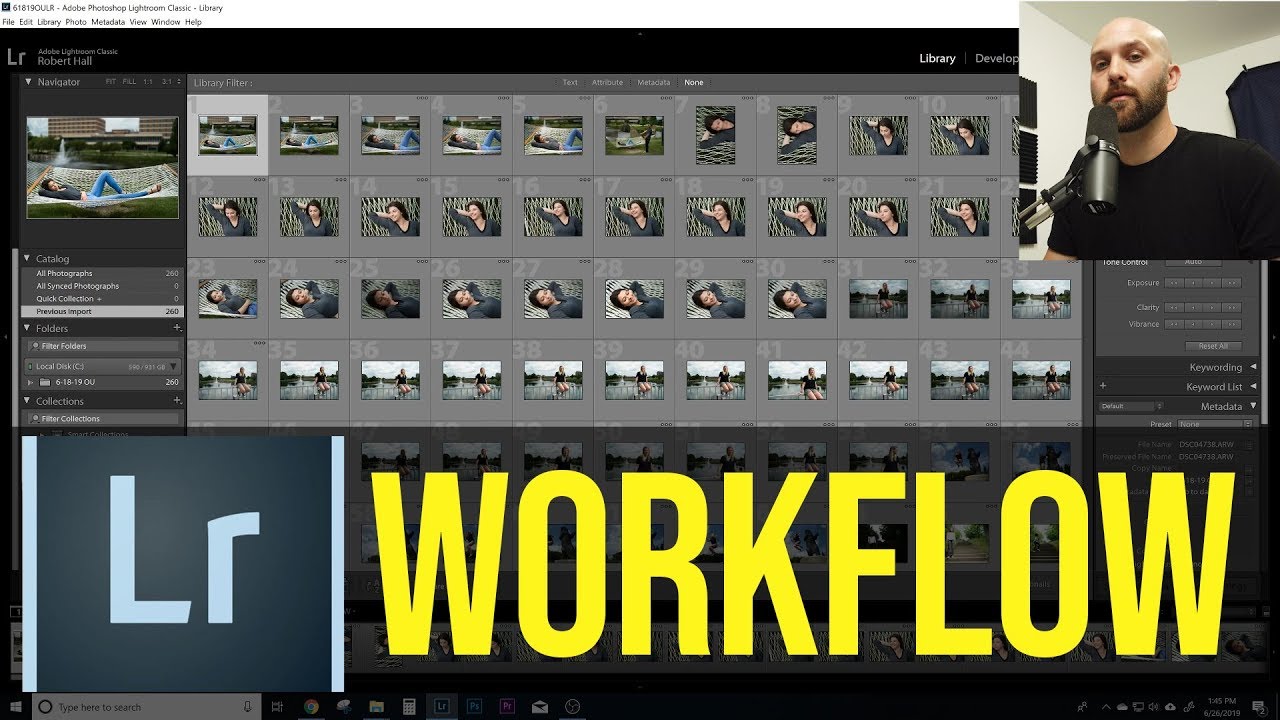Open Task View from the taskbar
This screenshot has width=1280, height=720.
(277, 706)
